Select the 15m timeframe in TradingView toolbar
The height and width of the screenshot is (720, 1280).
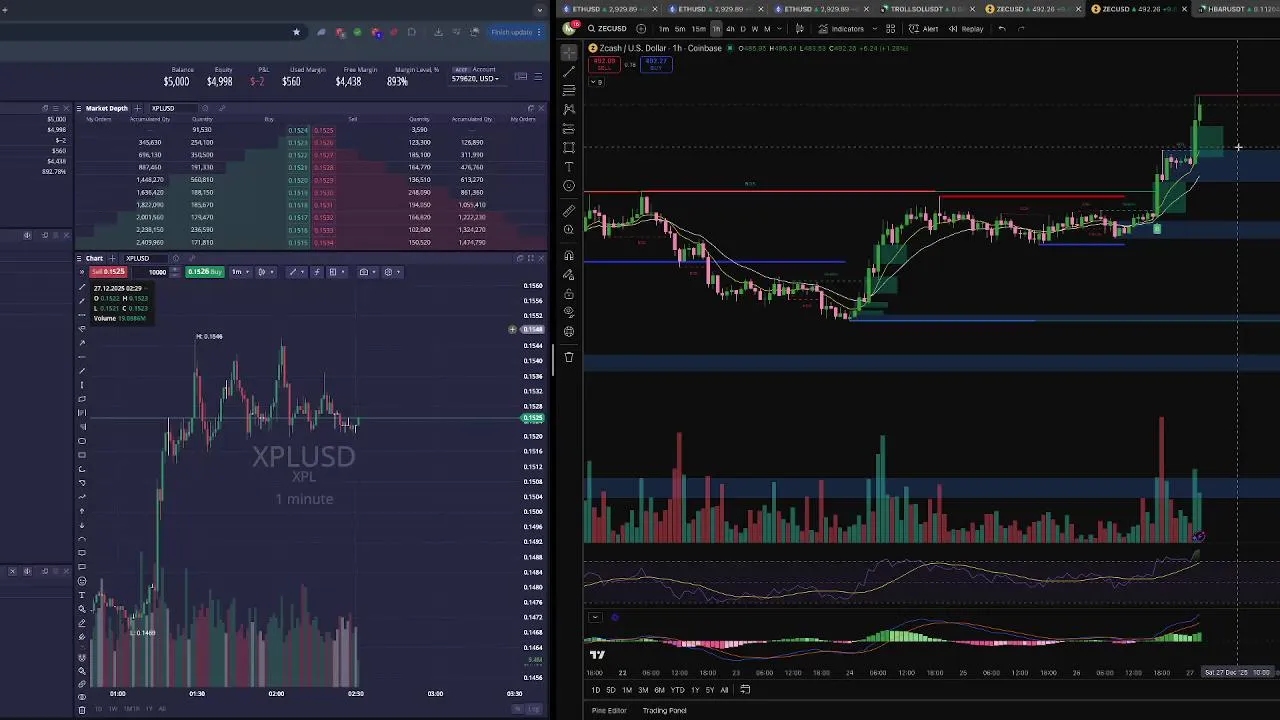(x=698, y=28)
